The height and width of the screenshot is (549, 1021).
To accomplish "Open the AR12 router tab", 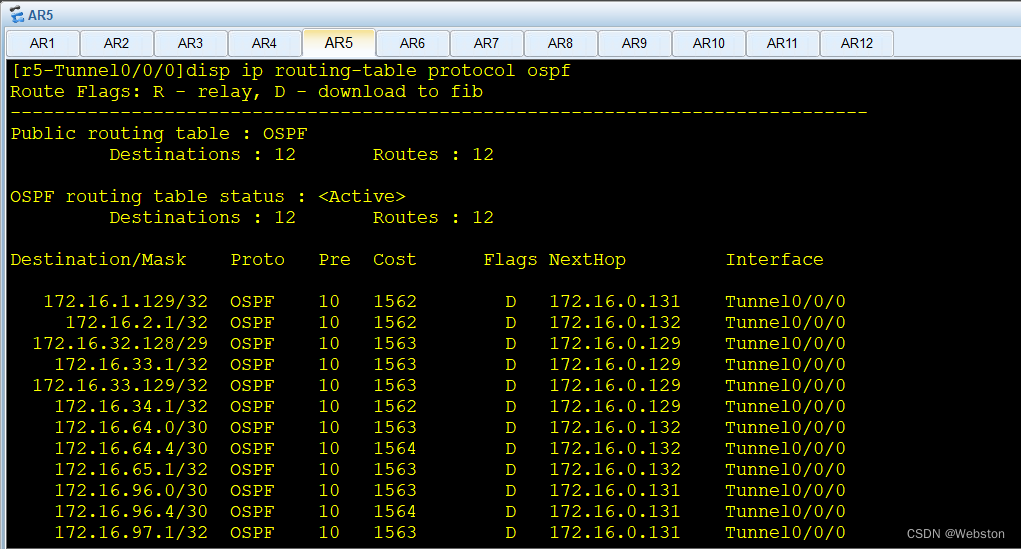I will pos(856,44).
